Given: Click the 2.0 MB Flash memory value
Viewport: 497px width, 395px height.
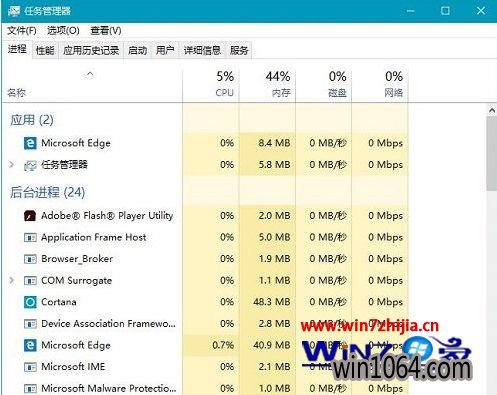Looking at the screenshot, I should [x=274, y=216].
